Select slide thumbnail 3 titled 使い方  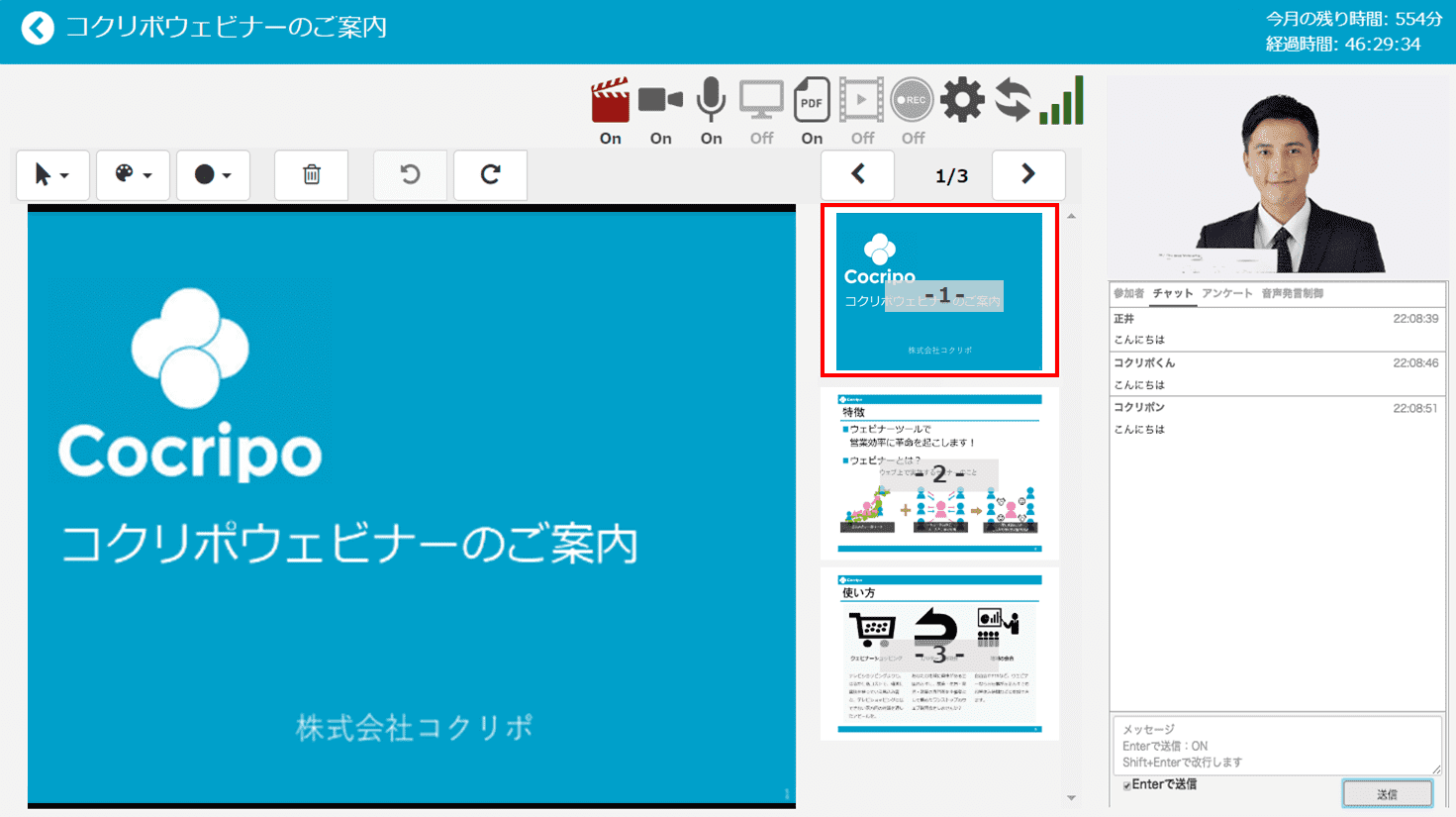click(x=939, y=654)
